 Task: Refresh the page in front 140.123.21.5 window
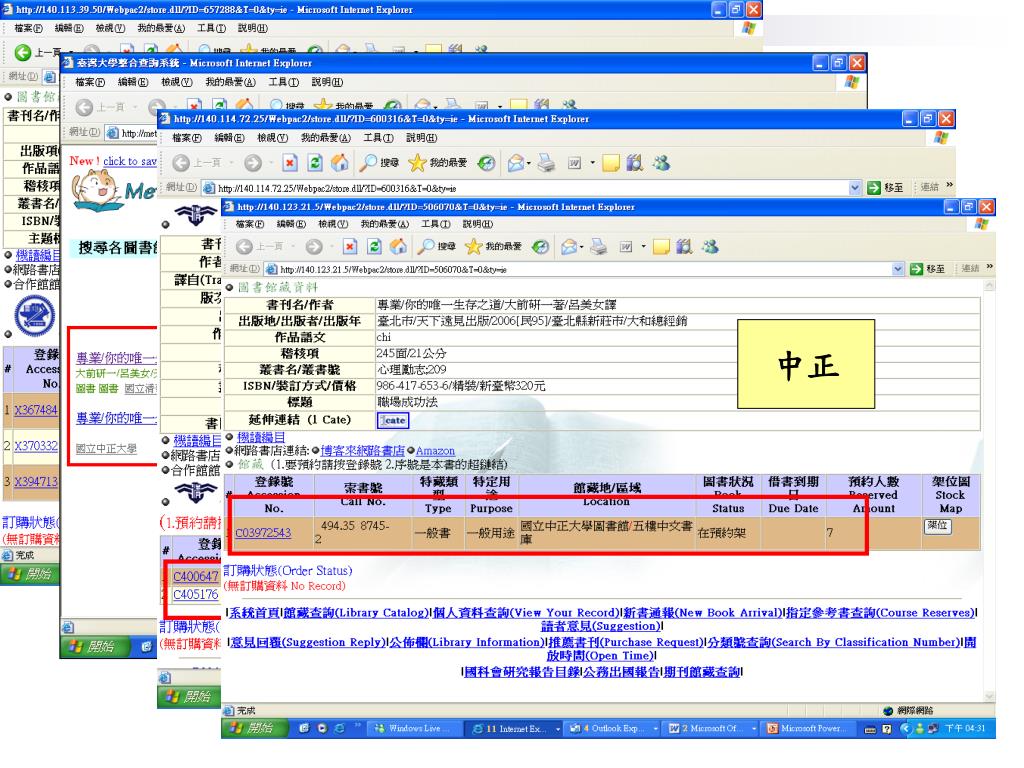(x=374, y=247)
